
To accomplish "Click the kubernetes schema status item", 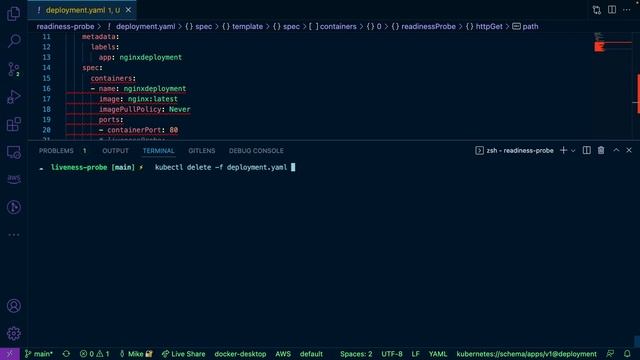I will click(x=526, y=354).
